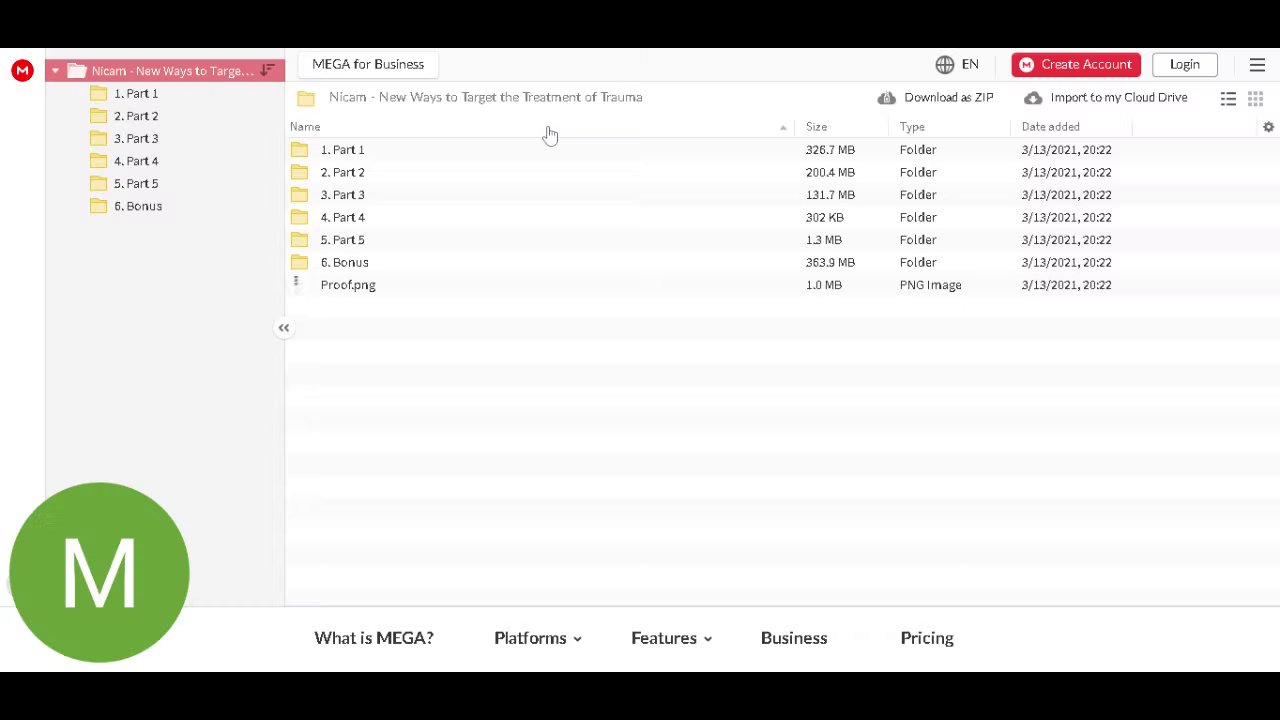This screenshot has height=720, width=1280.
Task: Switch to list view
Action: click(x=1228, y=98)
